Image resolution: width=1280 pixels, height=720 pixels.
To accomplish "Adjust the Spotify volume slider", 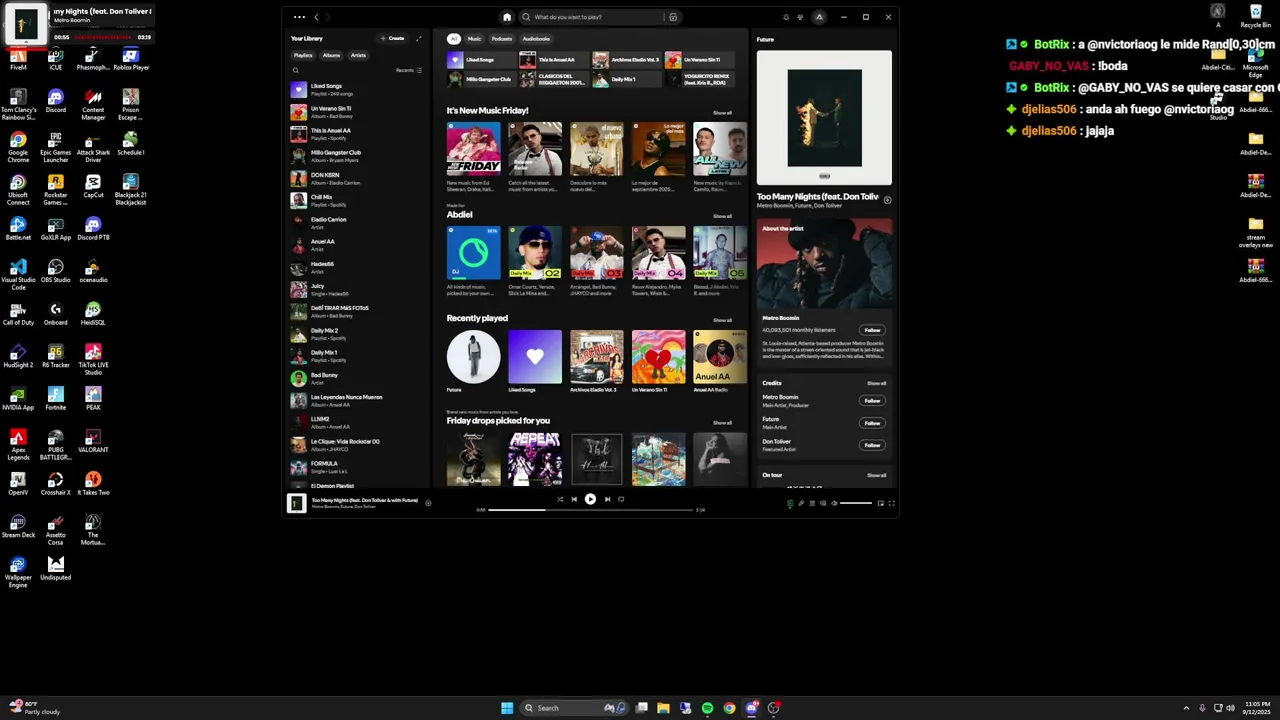I will (x=856, y=503).
